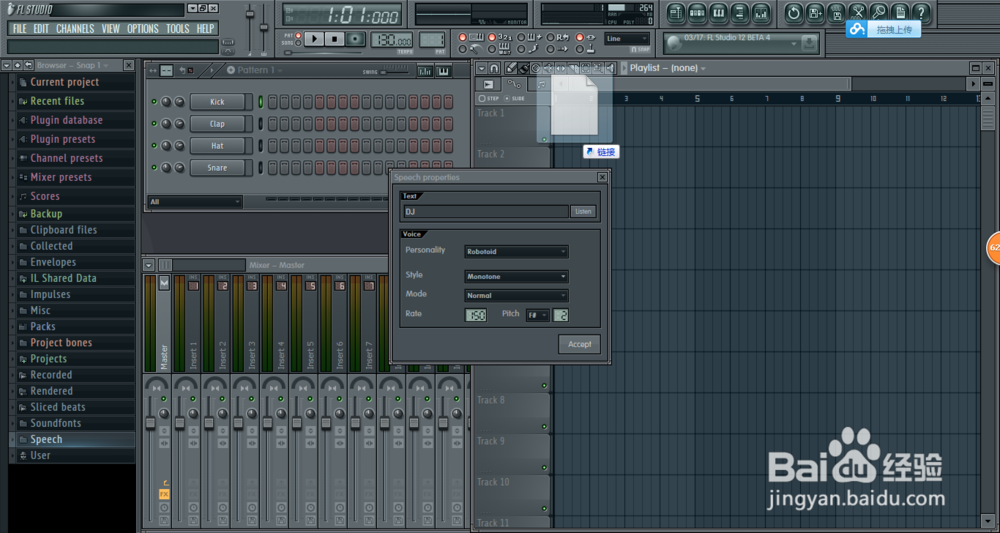Open the TOOLS menu
The height and width of the screenshot is (533, 1000).
(178, 29)
